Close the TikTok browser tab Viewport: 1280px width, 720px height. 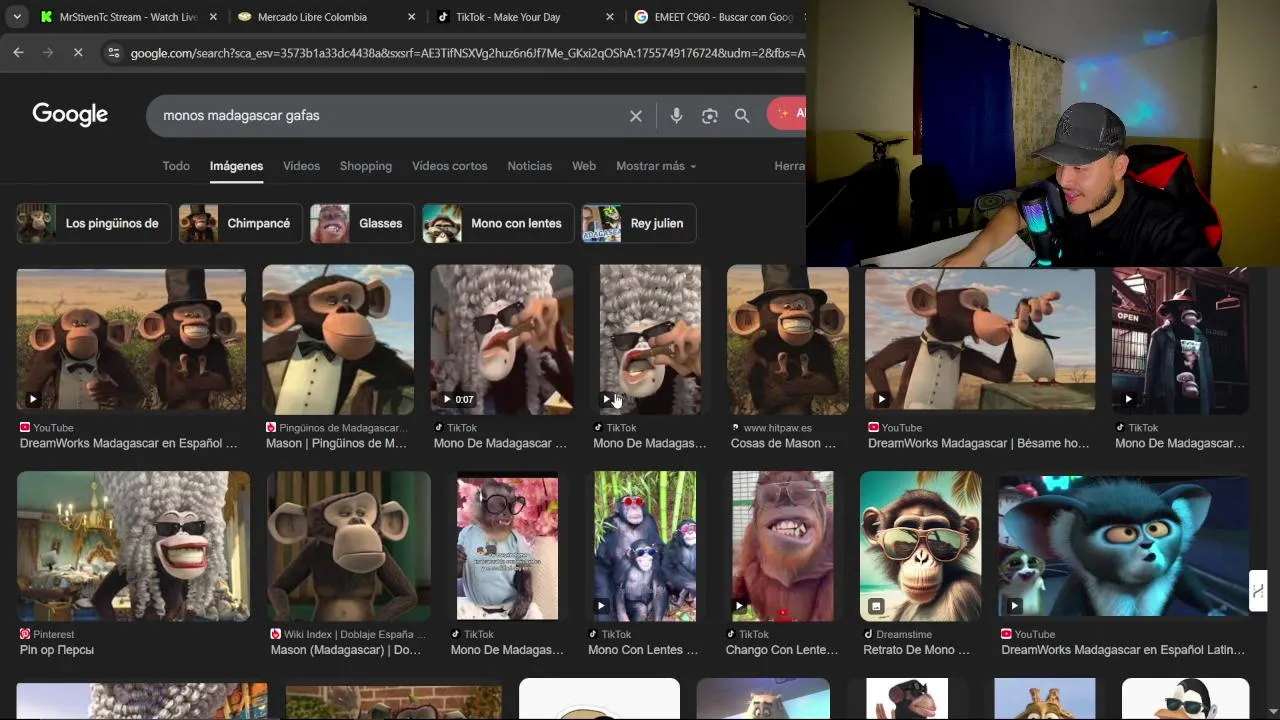(611, 17)
